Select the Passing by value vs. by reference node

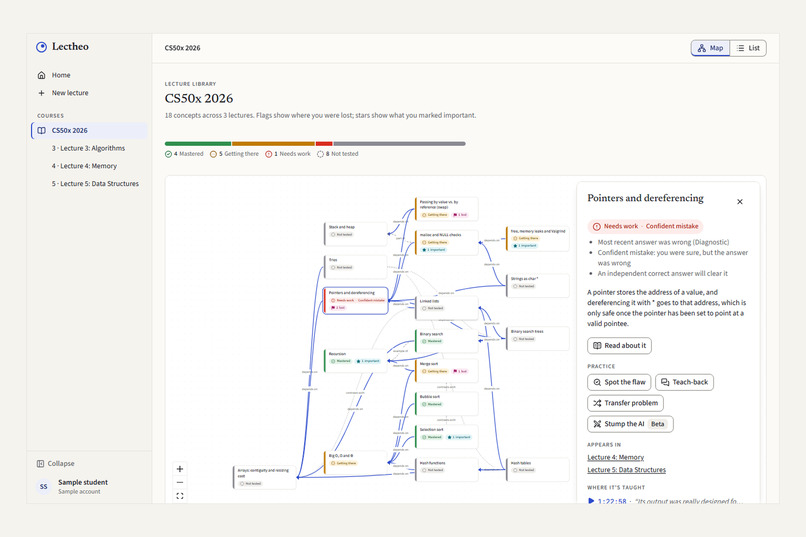coord(447,209)
